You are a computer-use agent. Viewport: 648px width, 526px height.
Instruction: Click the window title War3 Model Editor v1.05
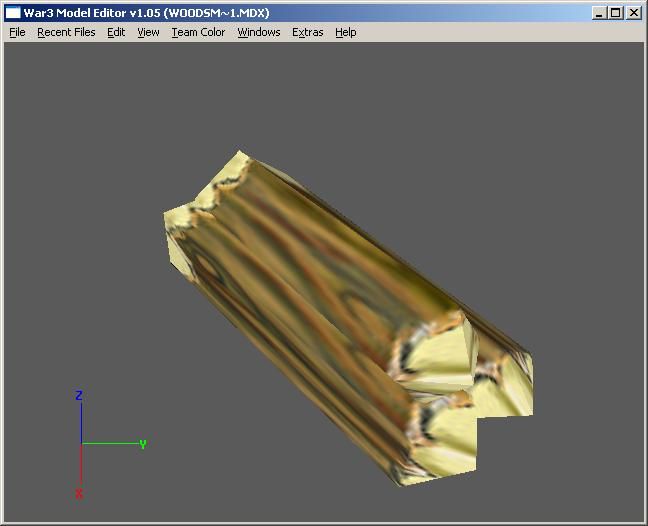click(x=147, y=13)
